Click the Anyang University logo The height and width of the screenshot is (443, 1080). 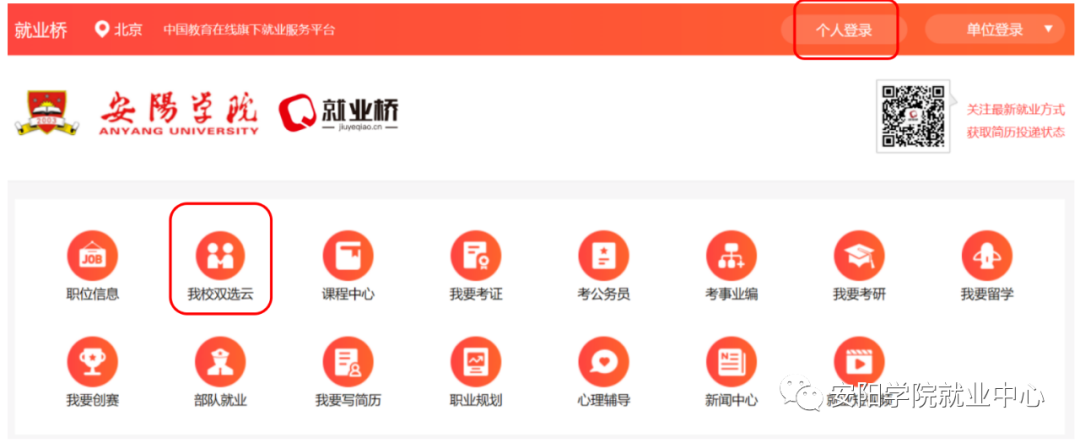tap(139, 114)
